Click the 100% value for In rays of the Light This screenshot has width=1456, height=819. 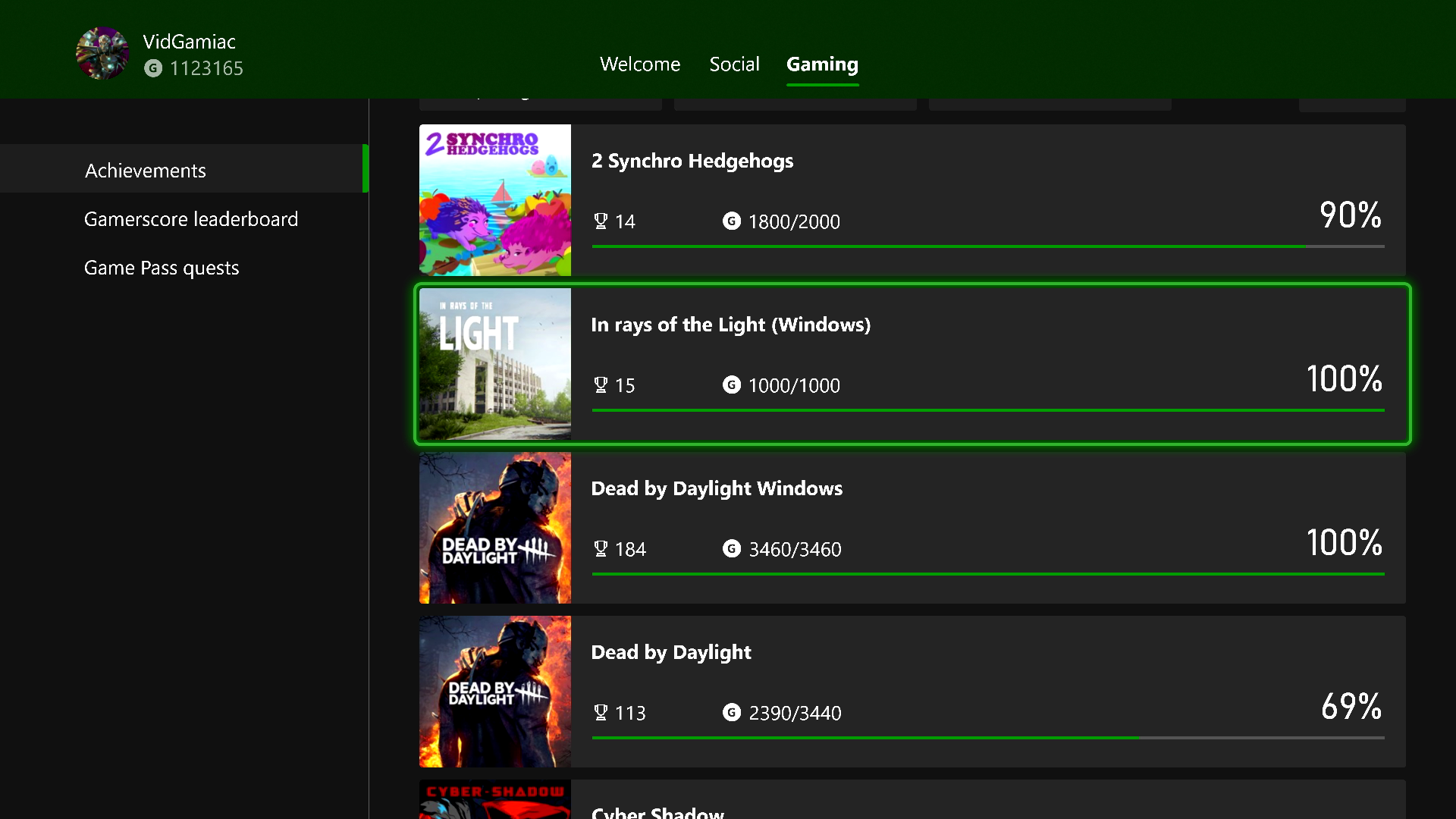click(x=1345, y=378)
